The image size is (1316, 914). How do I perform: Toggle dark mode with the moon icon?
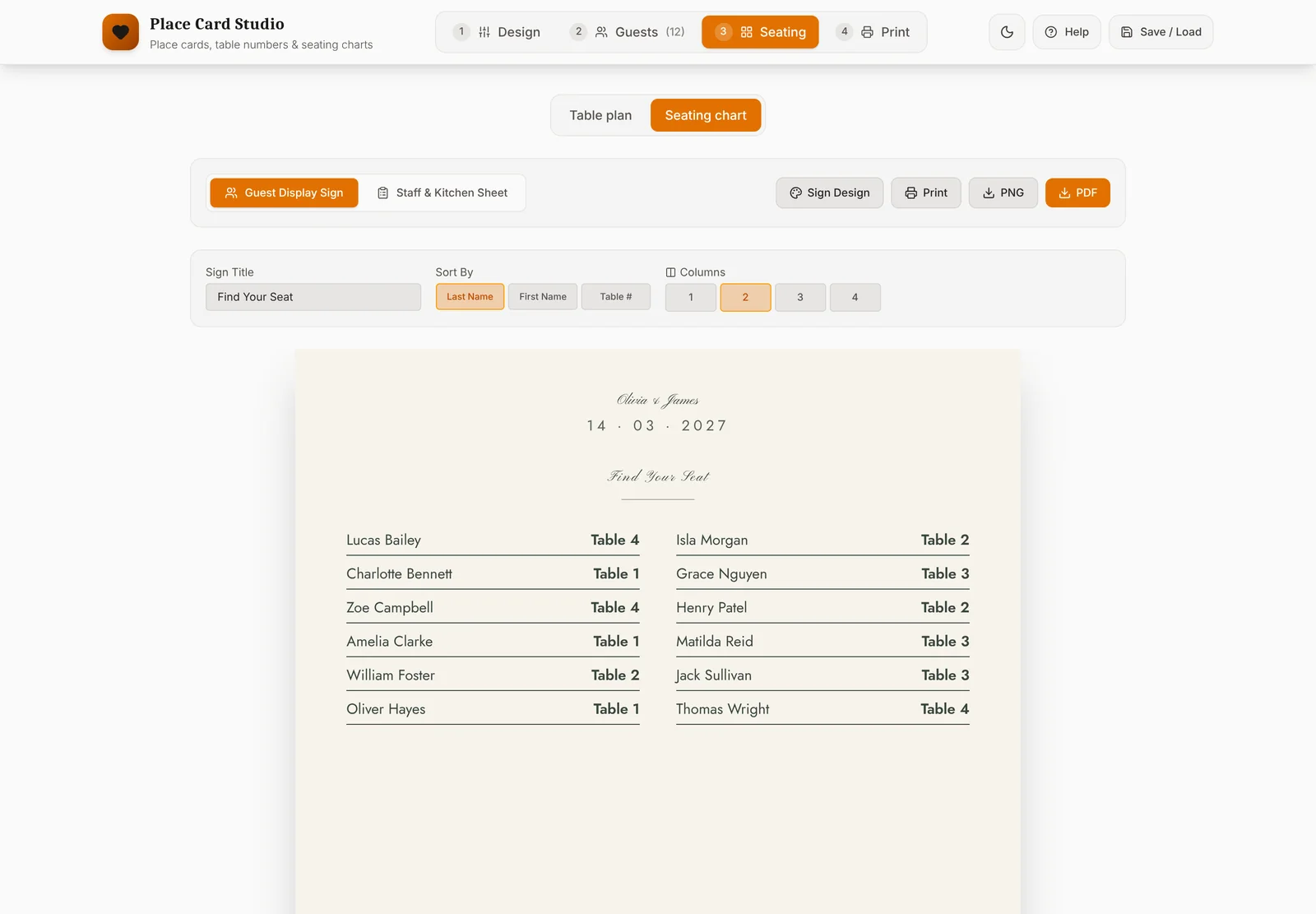pos(1007,32)
